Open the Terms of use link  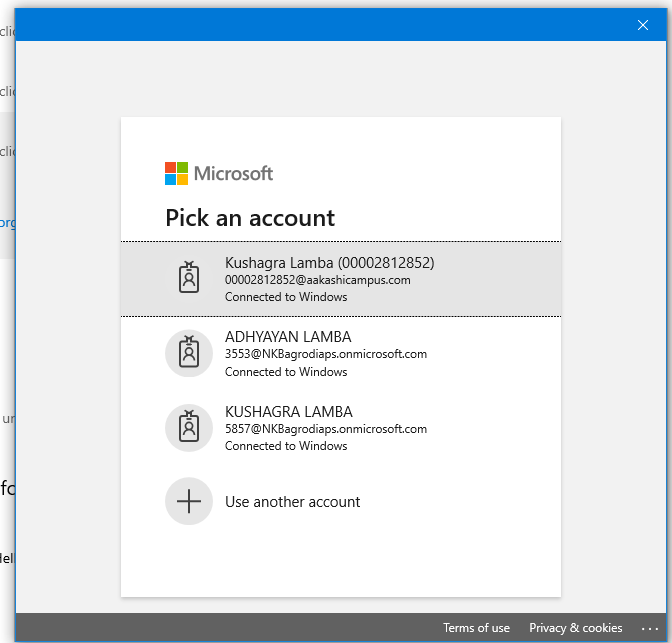(476, 628)
